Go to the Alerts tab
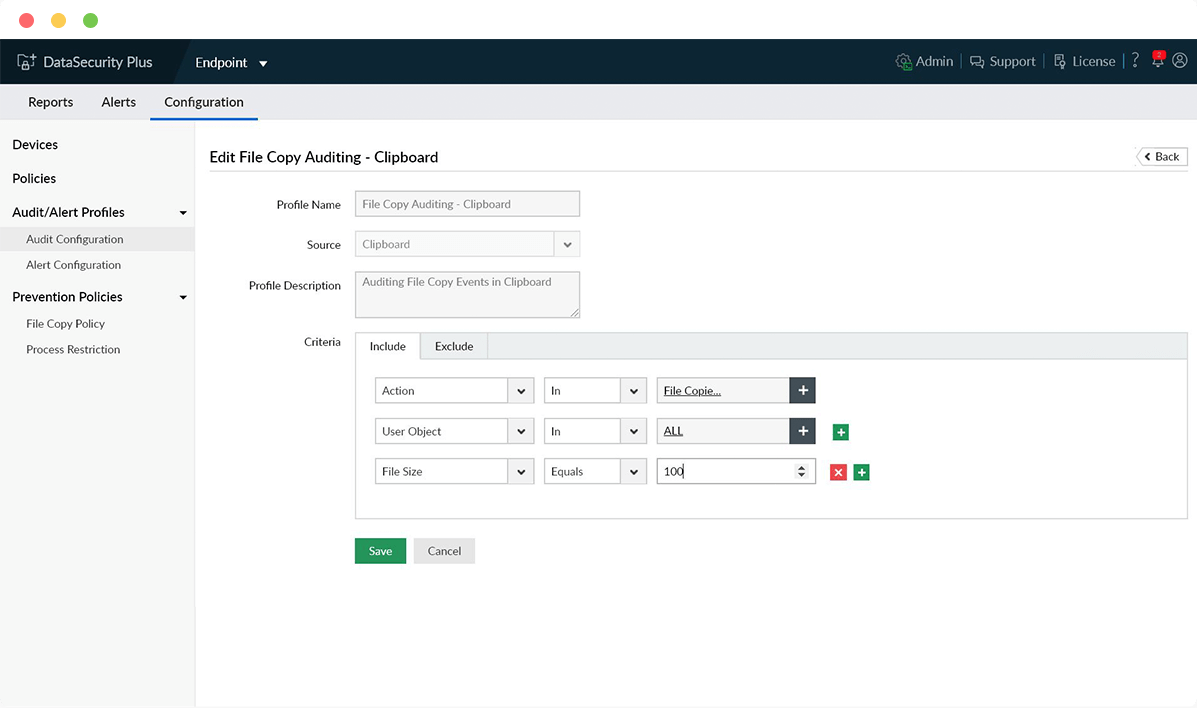This screenshot has width=1197, height=708. (118, 101)
